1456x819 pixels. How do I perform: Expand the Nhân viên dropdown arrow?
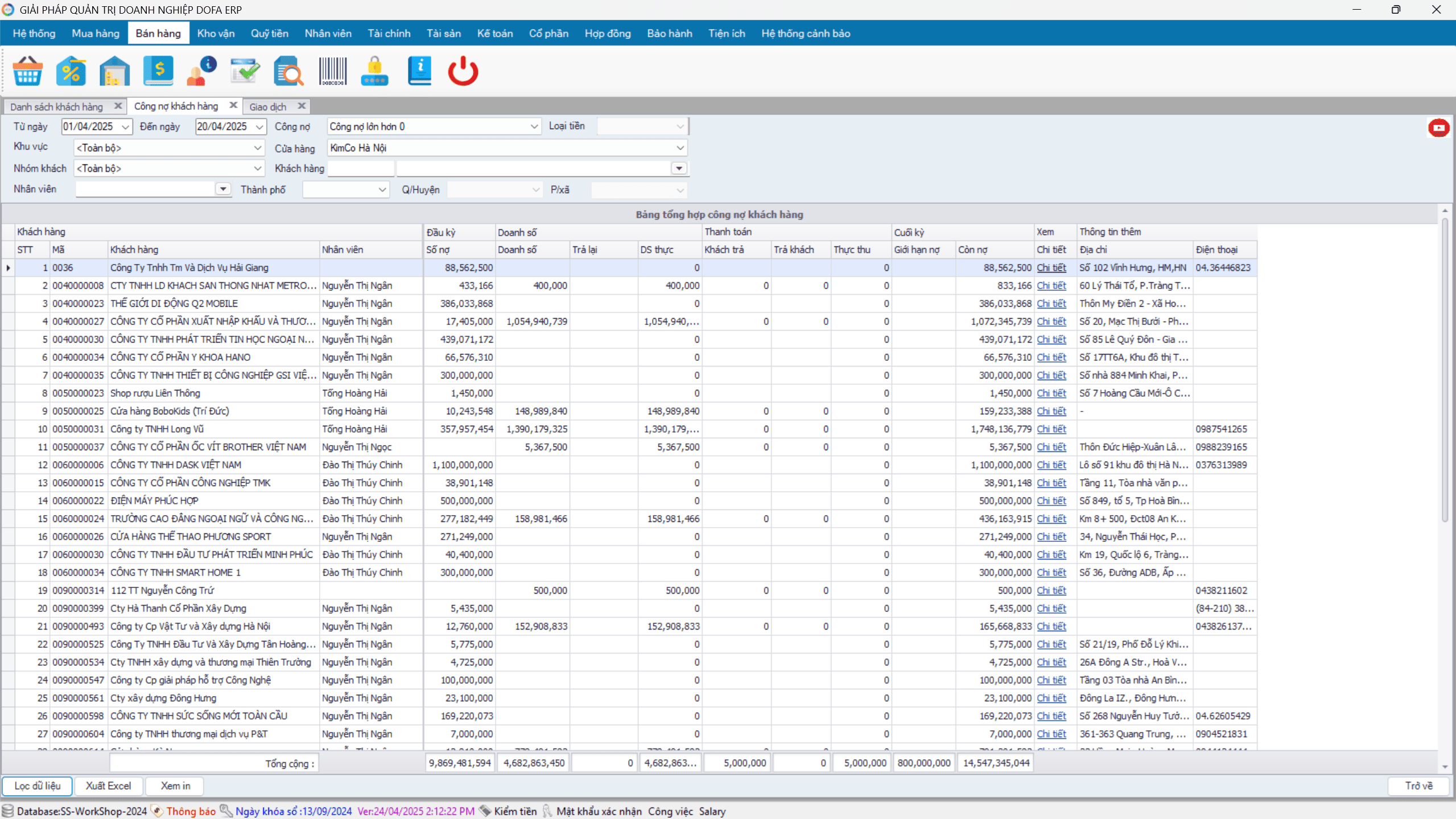click(x=223, y=189)
